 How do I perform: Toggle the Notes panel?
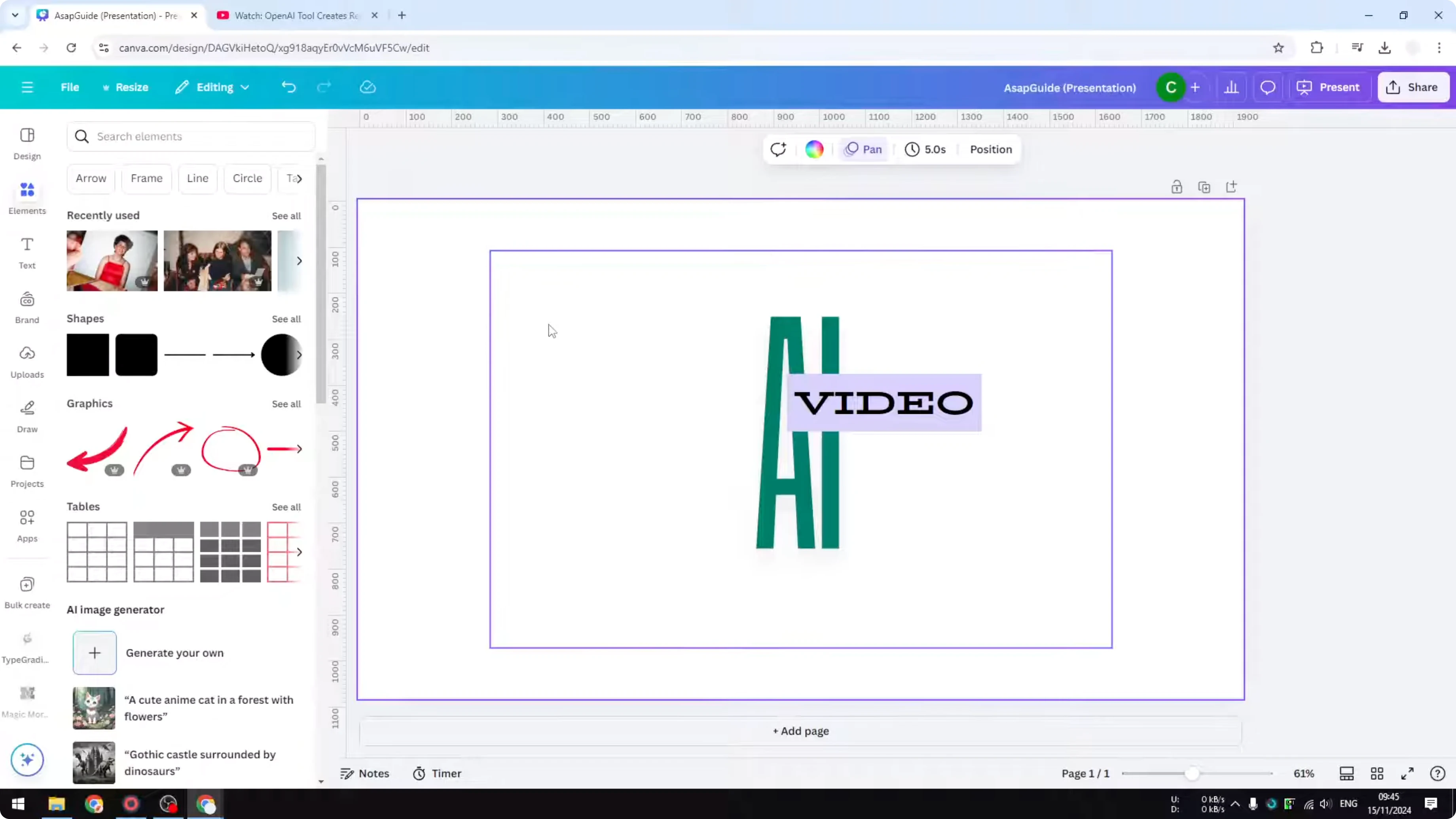click(364, 773)
